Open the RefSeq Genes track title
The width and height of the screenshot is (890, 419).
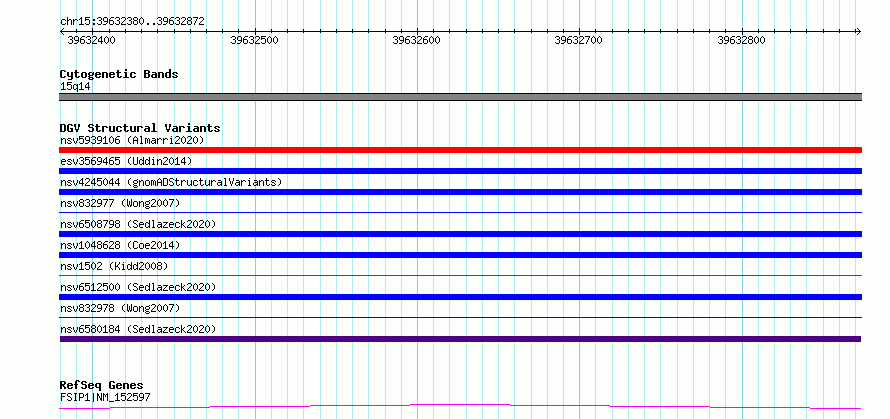pos(101,386)
